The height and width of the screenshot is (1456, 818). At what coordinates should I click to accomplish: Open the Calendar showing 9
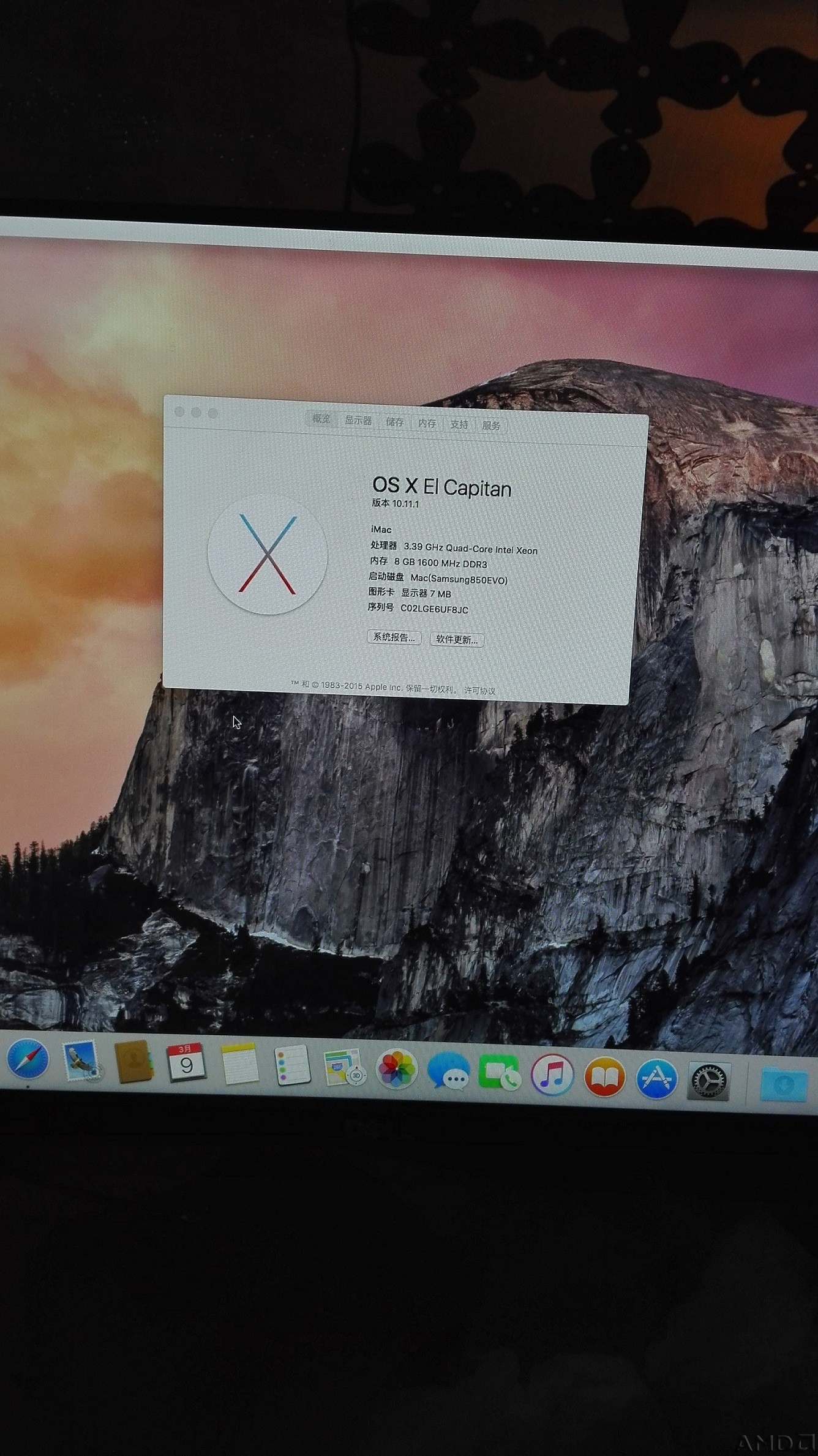[186, 1064]
